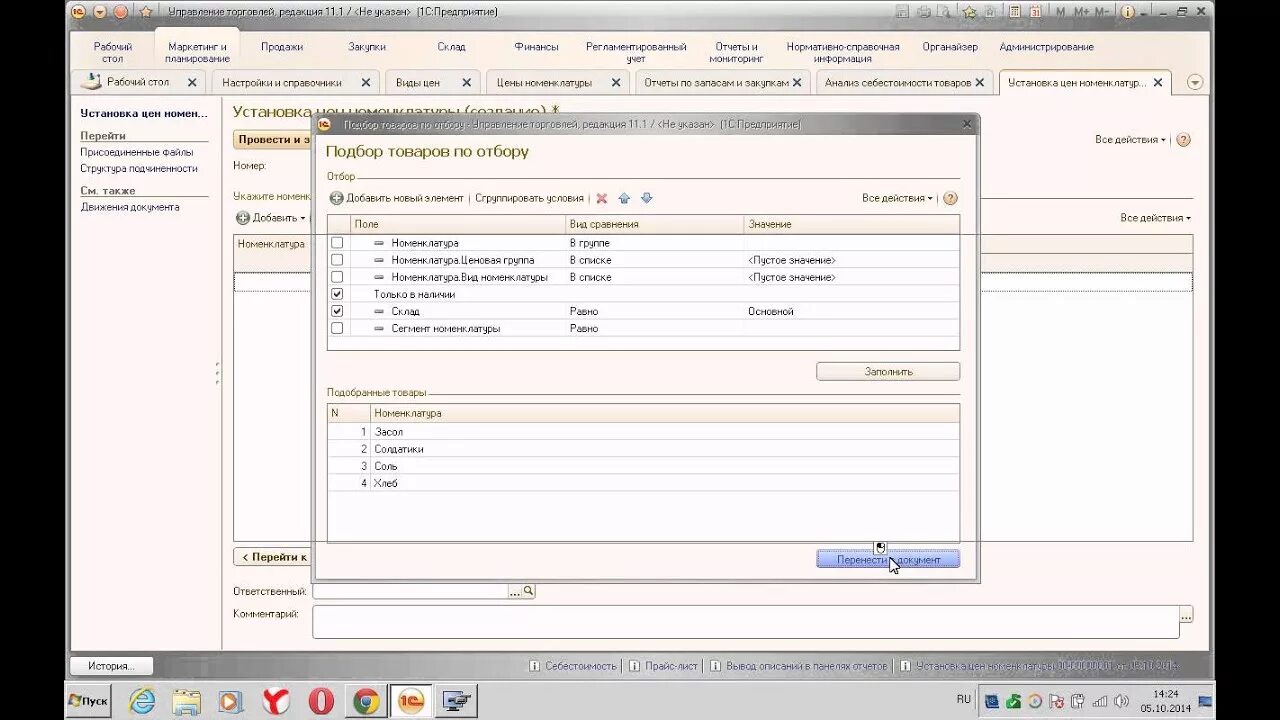The image size is (1280, 720).
Task: Open the Склад section
Action: click(451, 47)
